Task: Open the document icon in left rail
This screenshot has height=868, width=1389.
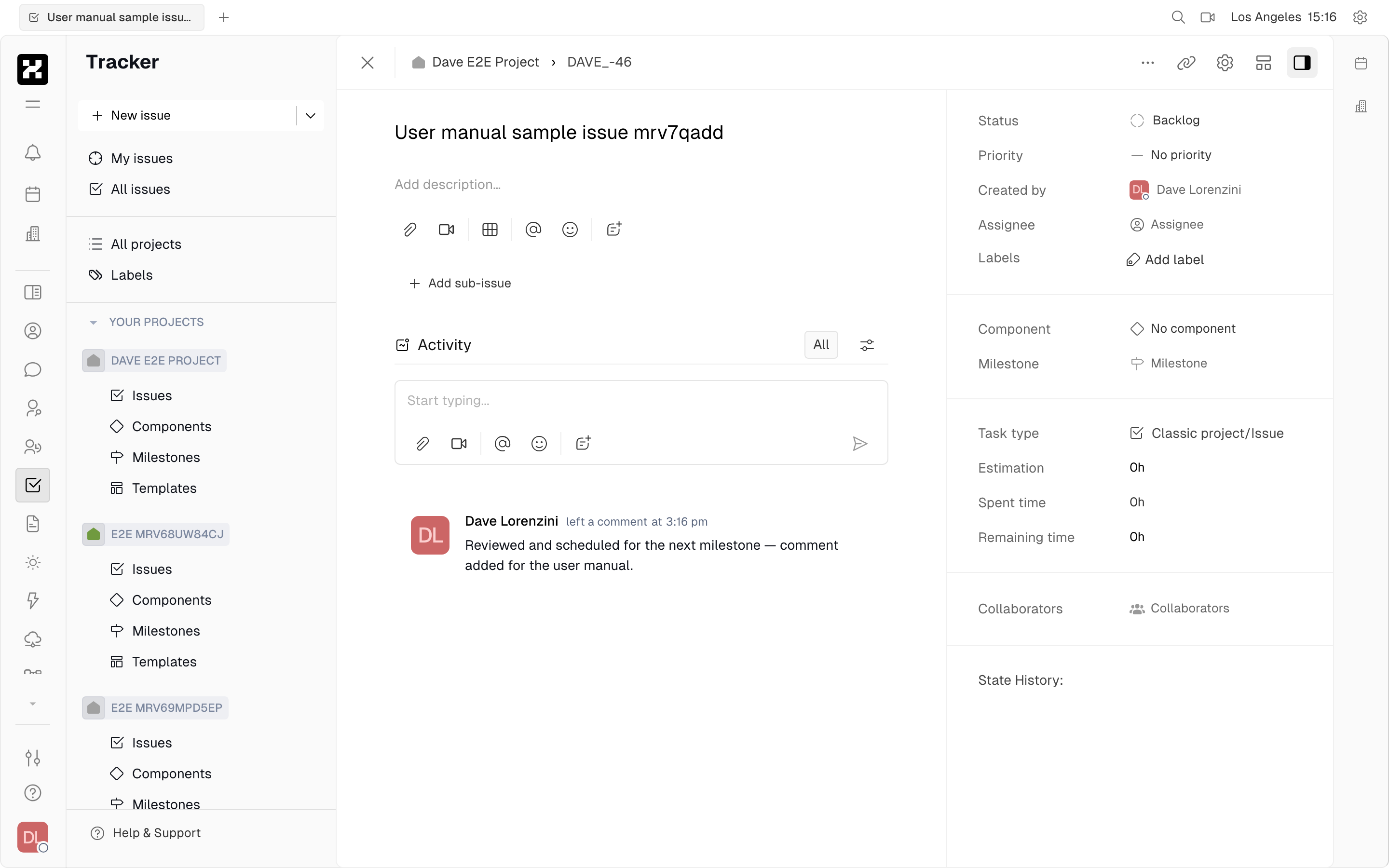Action: 33,524
